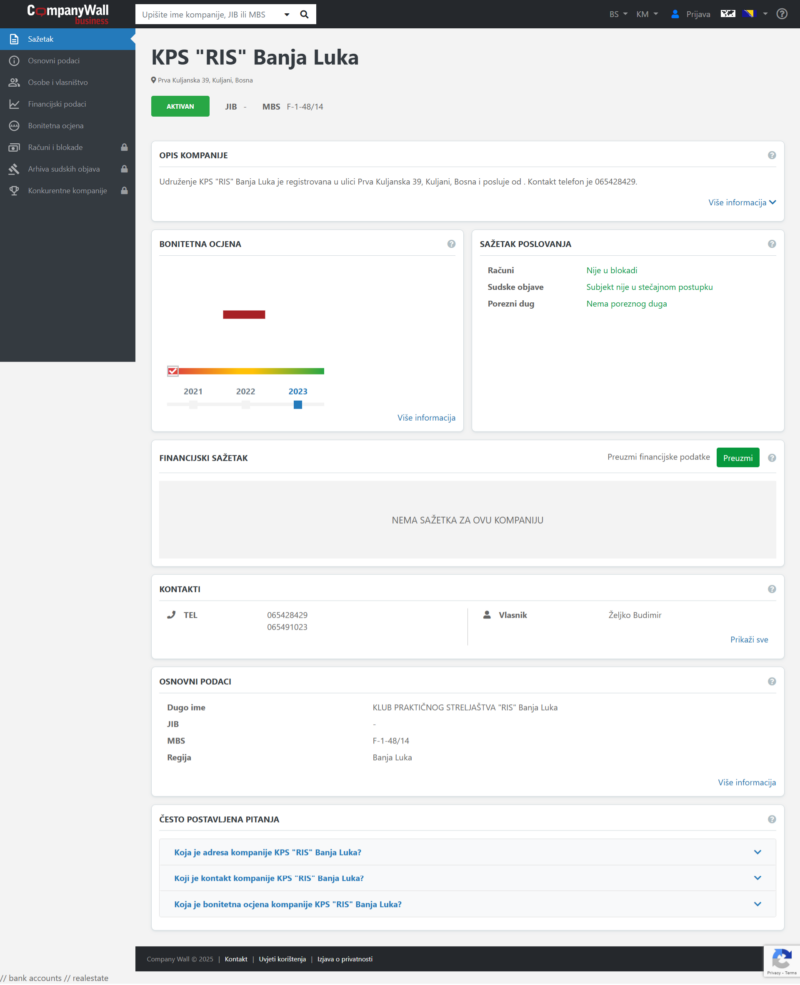Click the red rating bar indicator
800x985 pixels.
(x=244, y=314)
